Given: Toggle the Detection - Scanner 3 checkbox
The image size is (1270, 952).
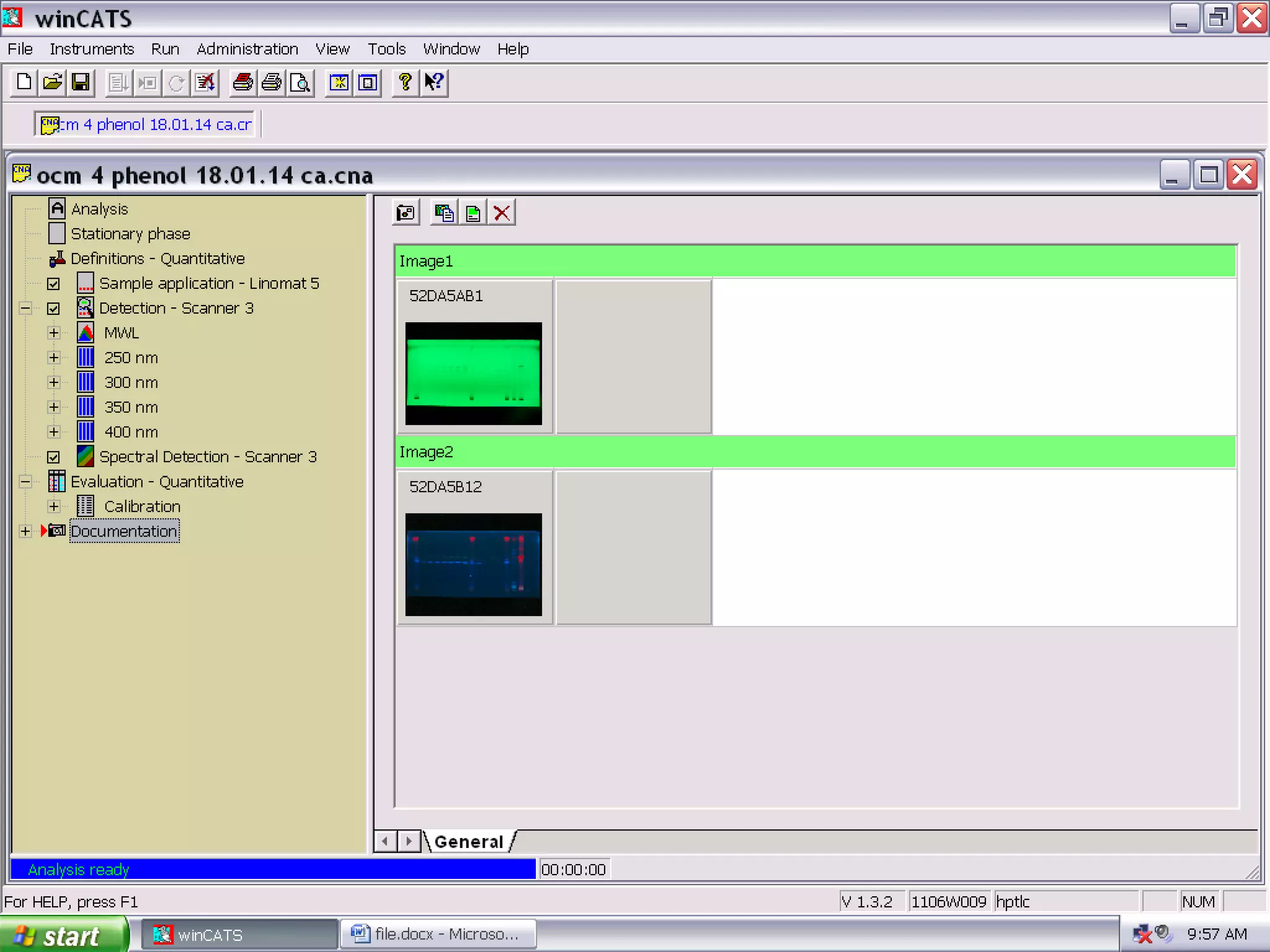Looking at the screenshot, I should 54,309.
